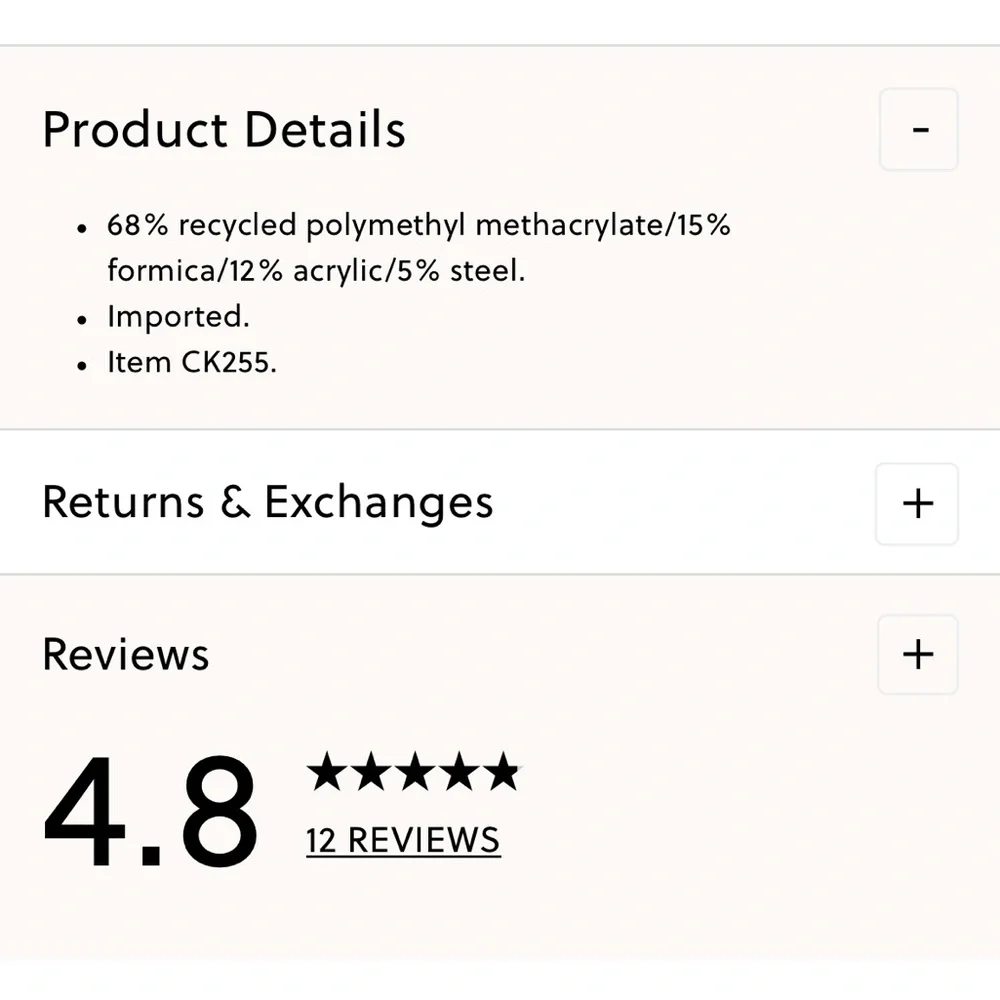
Task: Open the 12 REVIEWS link
Action: click(x=403, y=841)
